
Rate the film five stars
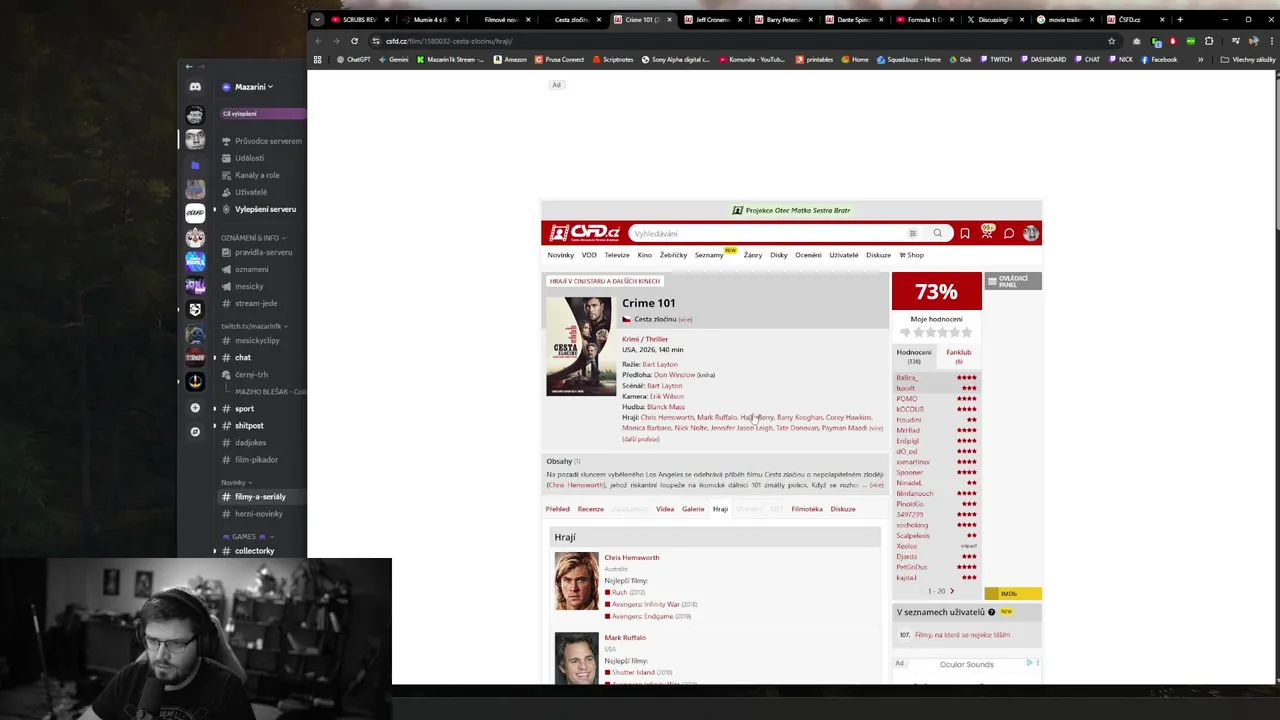(967, 332)
